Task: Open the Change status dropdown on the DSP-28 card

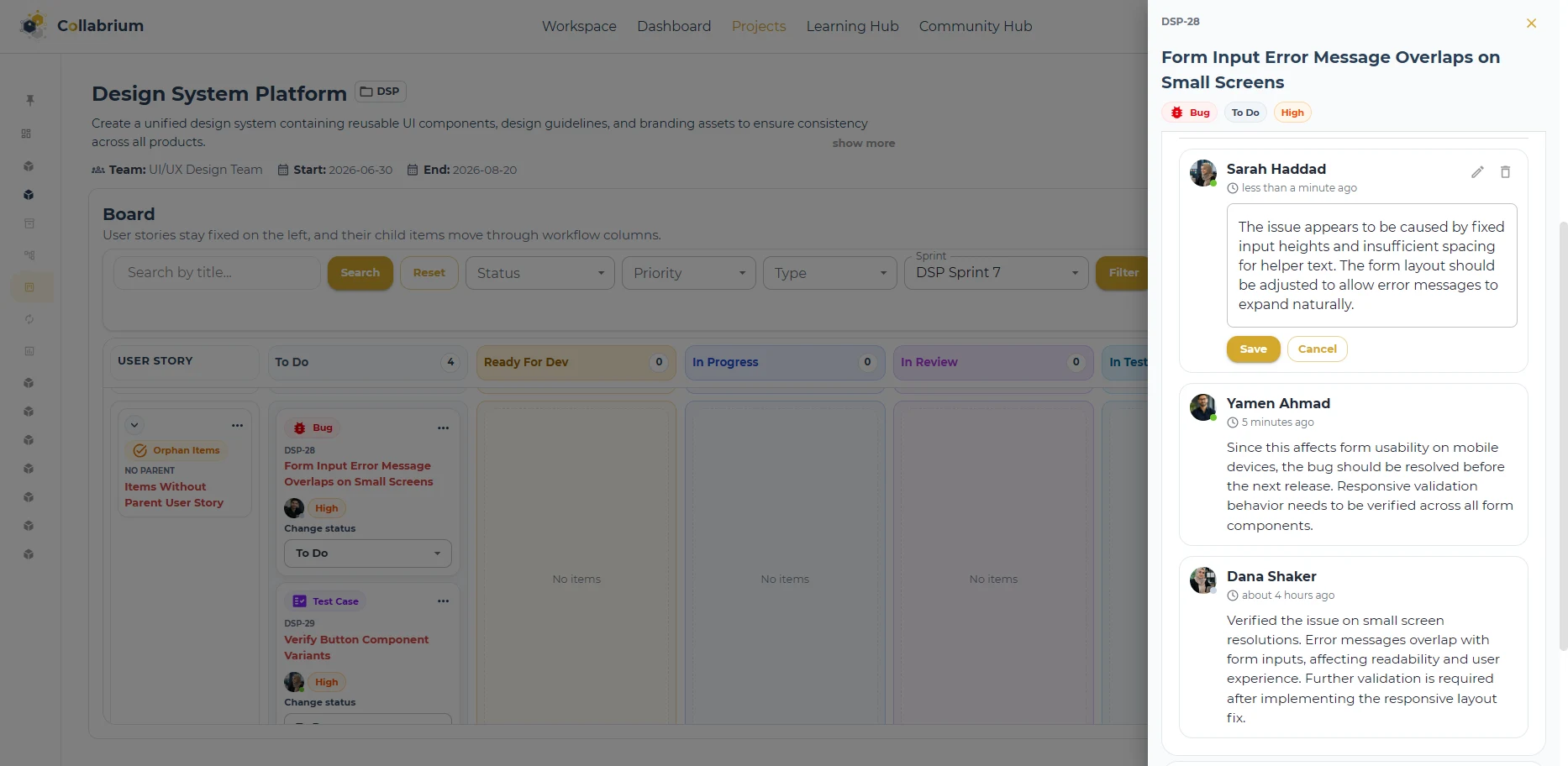Action: pos(368,554)
